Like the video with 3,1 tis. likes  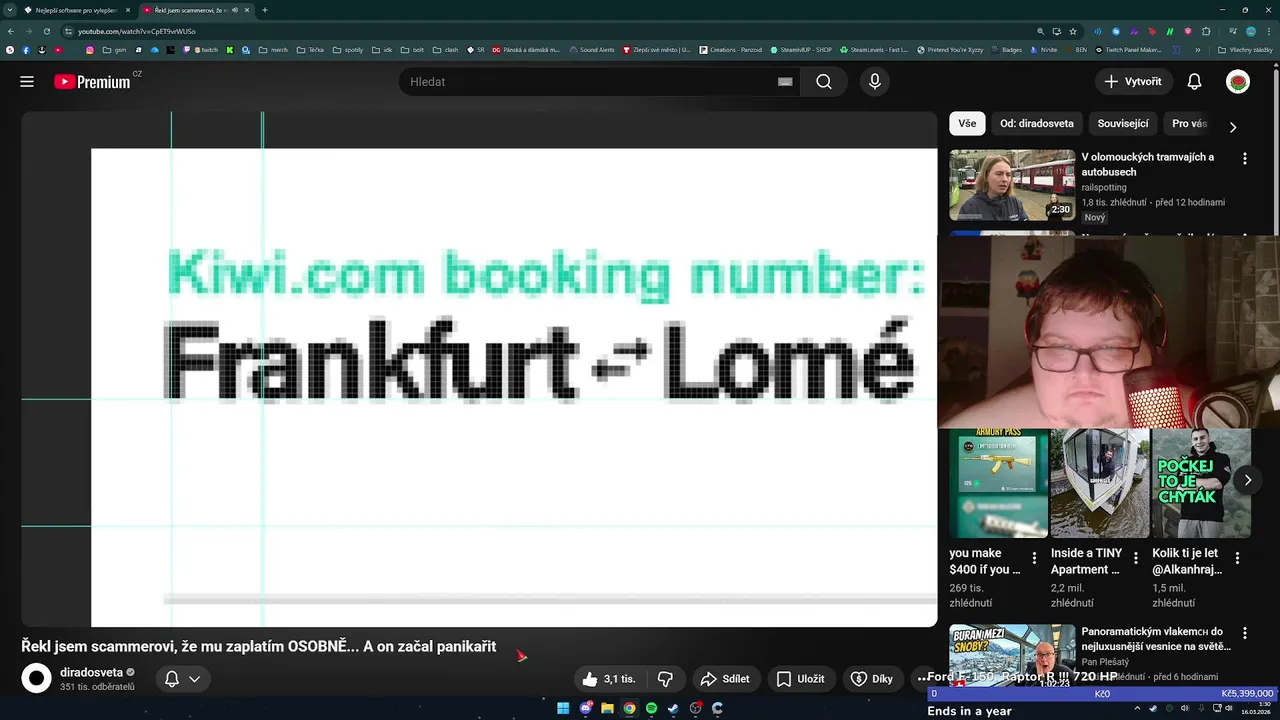(609, 679)
